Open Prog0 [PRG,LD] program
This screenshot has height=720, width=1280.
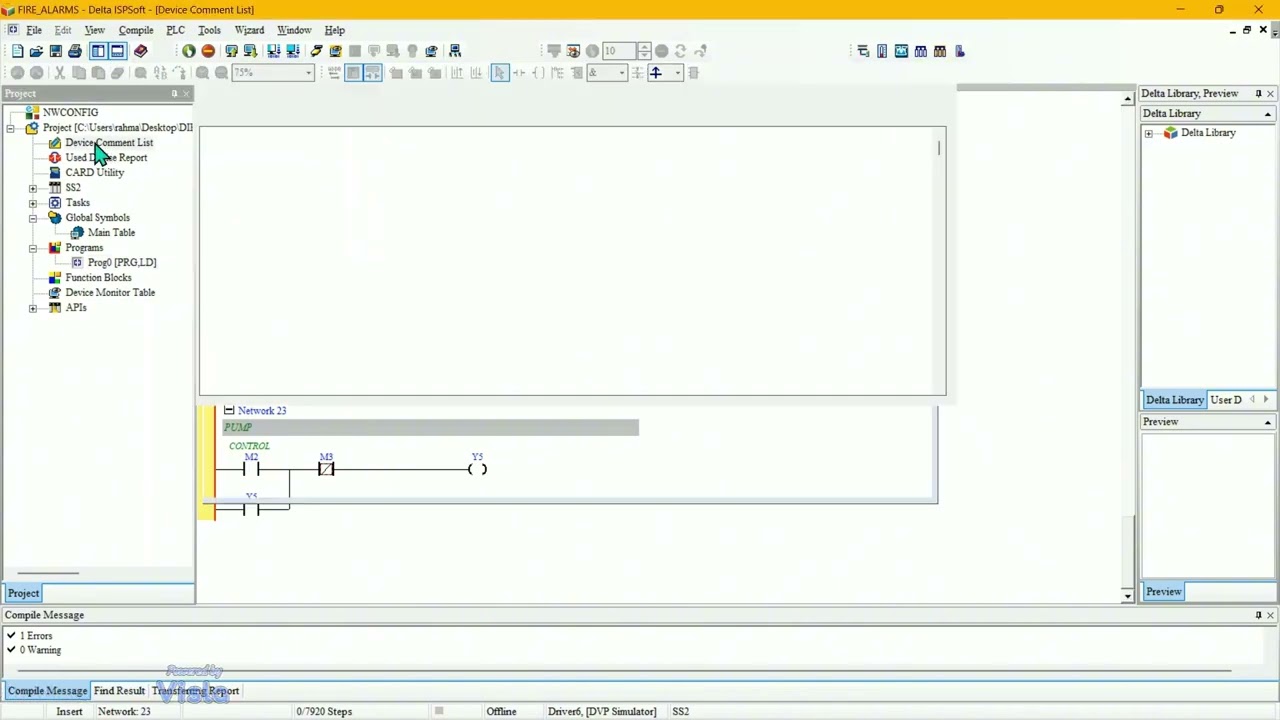pos(122,263)
